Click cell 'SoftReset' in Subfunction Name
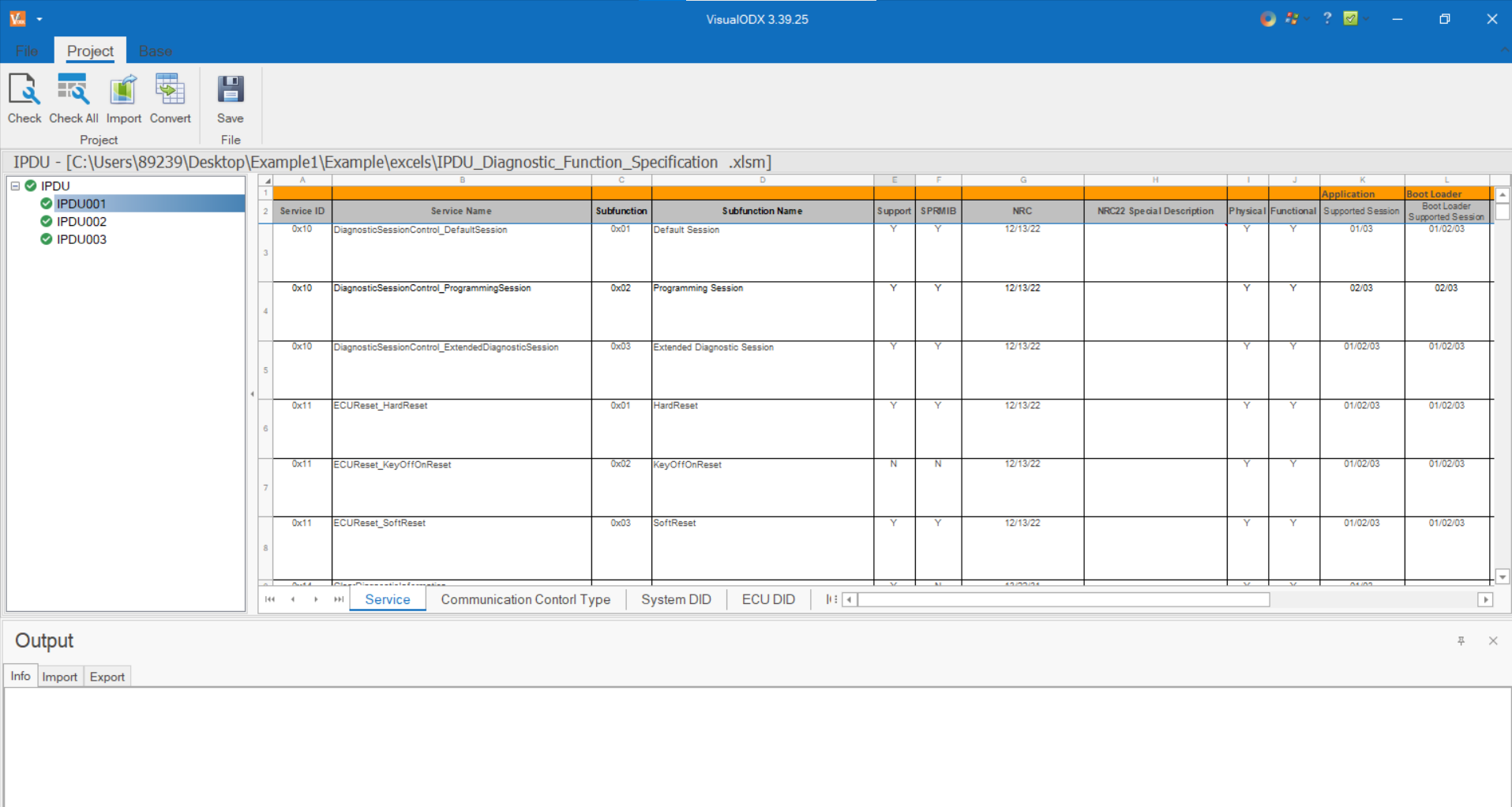 click(762, 548)
